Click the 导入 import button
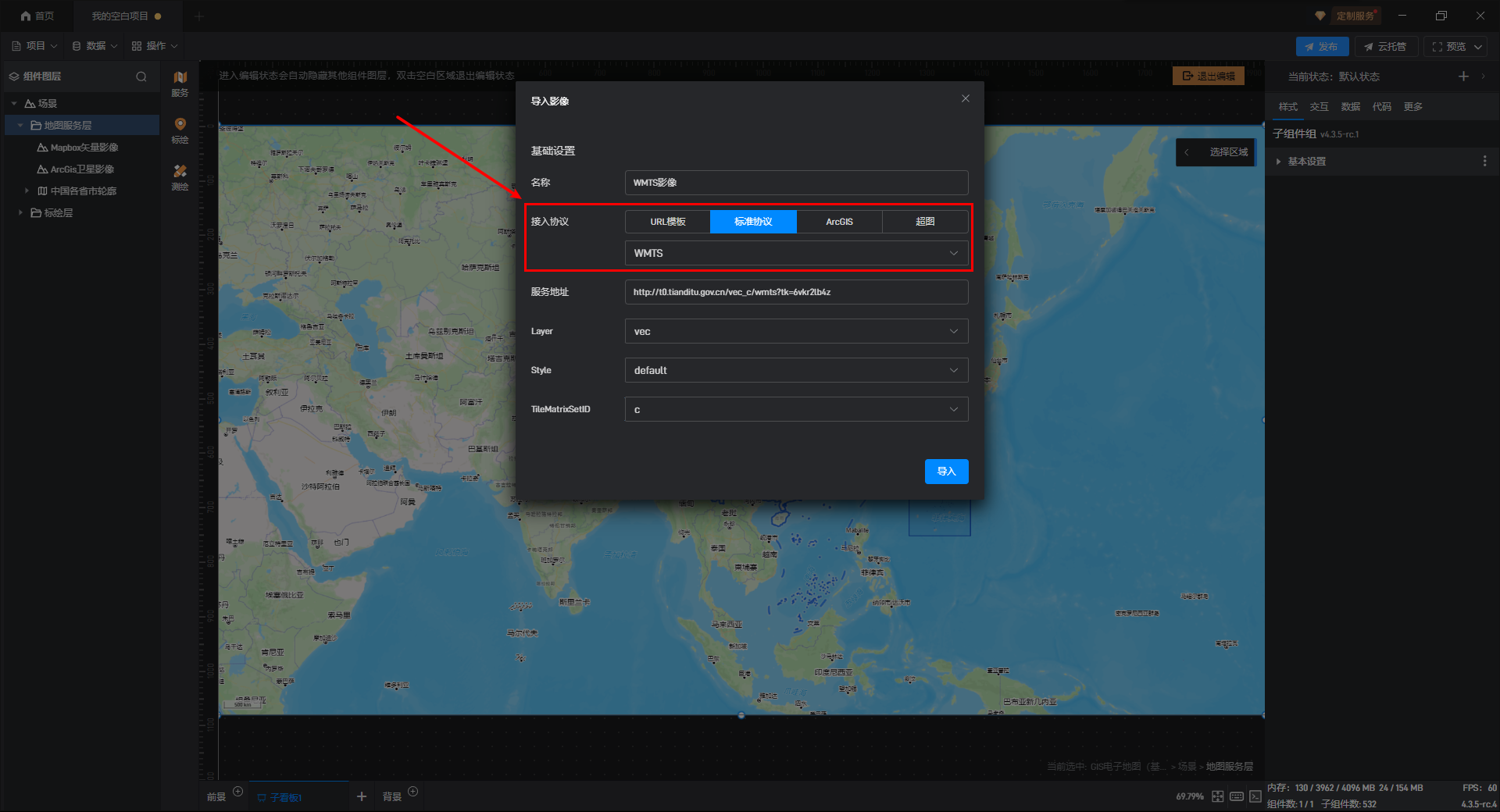Viewport: 1500px width, 812px height. (946, 472)
